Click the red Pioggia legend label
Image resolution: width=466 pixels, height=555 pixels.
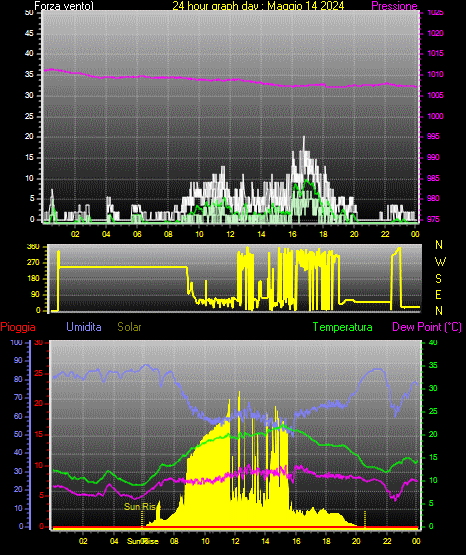18,327
